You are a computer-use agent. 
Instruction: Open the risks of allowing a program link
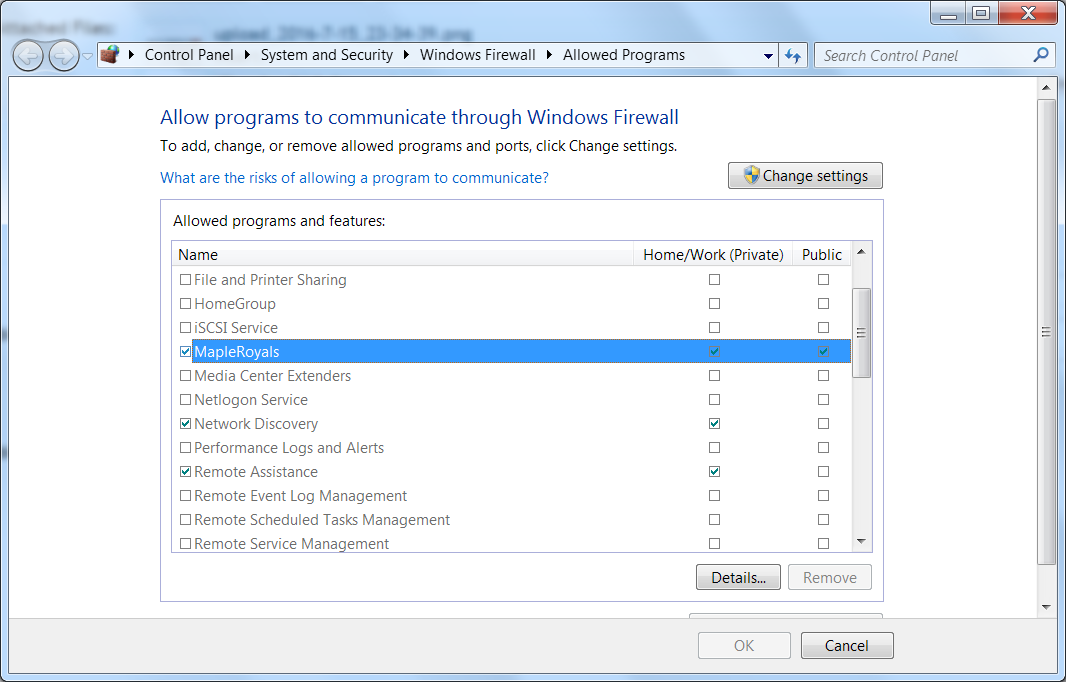point(354,178)
